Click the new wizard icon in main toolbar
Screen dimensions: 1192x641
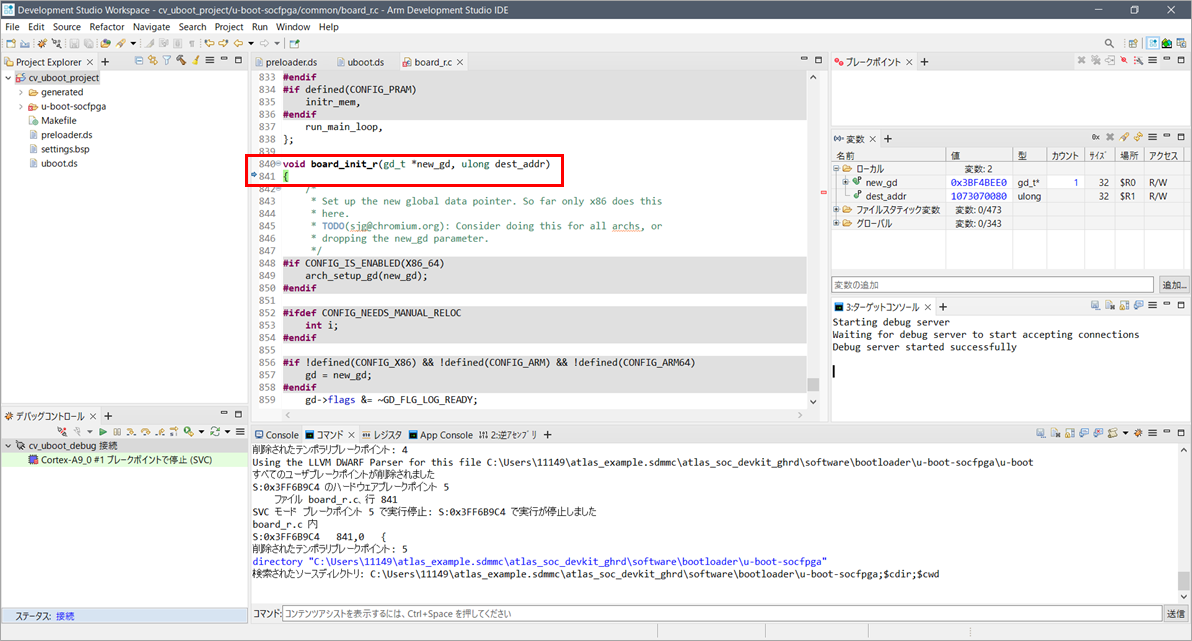click(x=11, y=43)
